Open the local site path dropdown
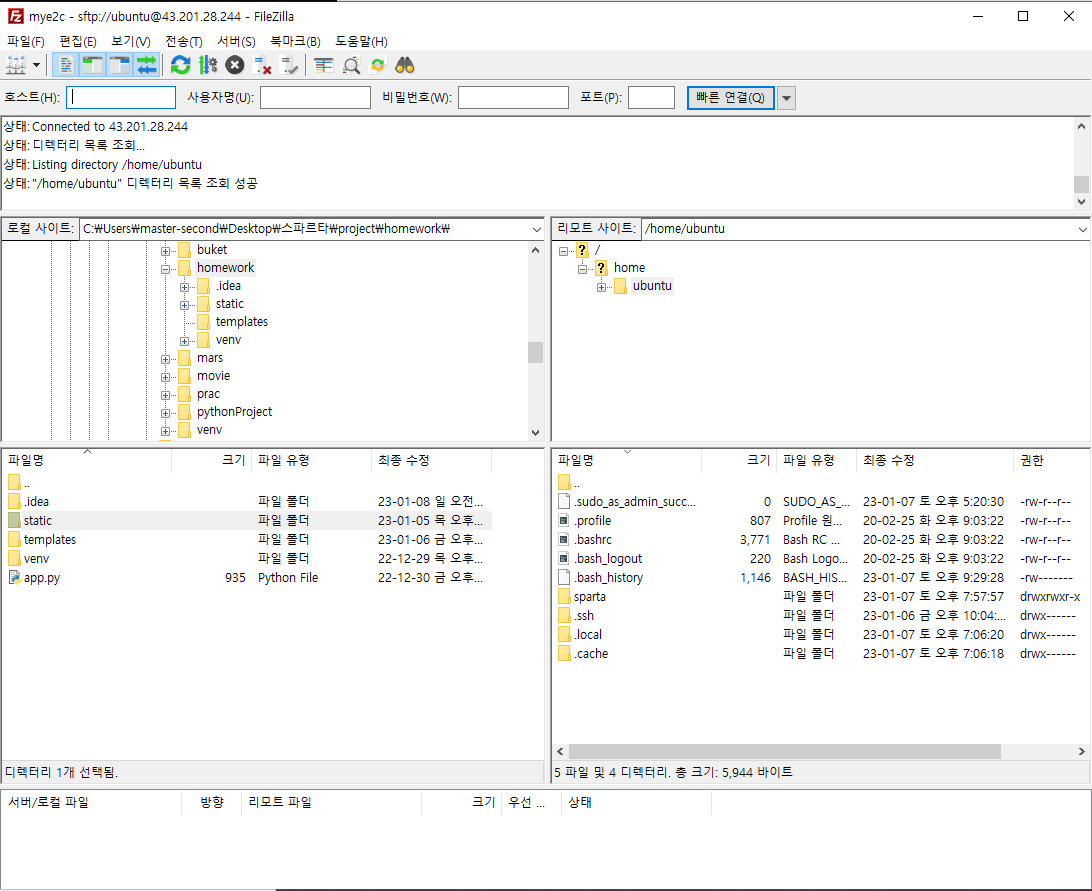The width and height of the screenshot is (1092, 891). pos(536,229)
